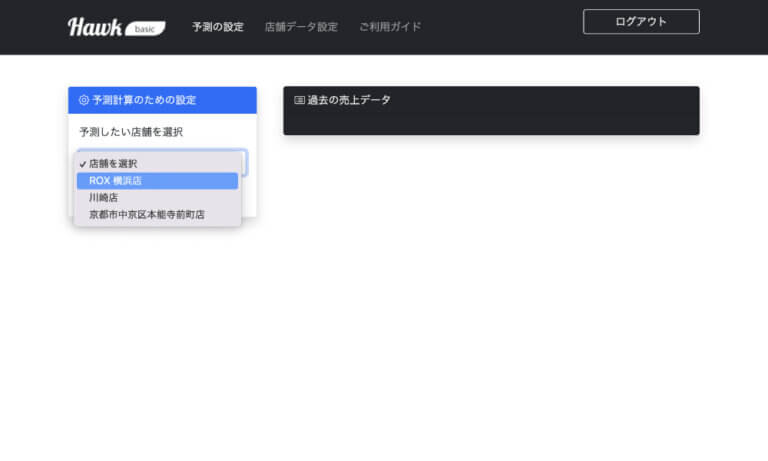Open the ご利用ガイド page
The width and height of the screenshot is (768, 461).
(x=390, y=27)
